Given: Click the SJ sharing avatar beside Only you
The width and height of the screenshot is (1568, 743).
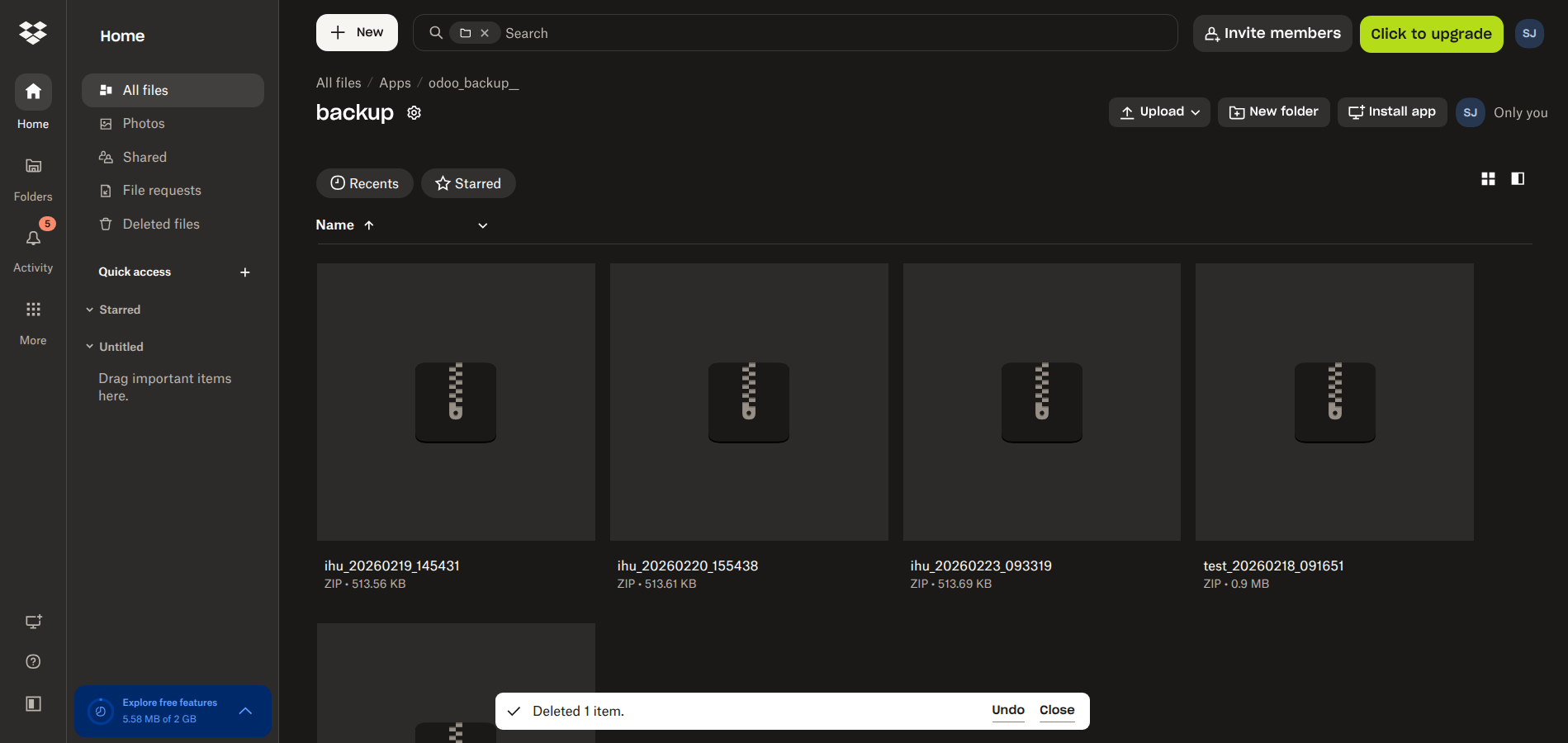Looking at the screenshot, I should click(x=1471, y=112).
